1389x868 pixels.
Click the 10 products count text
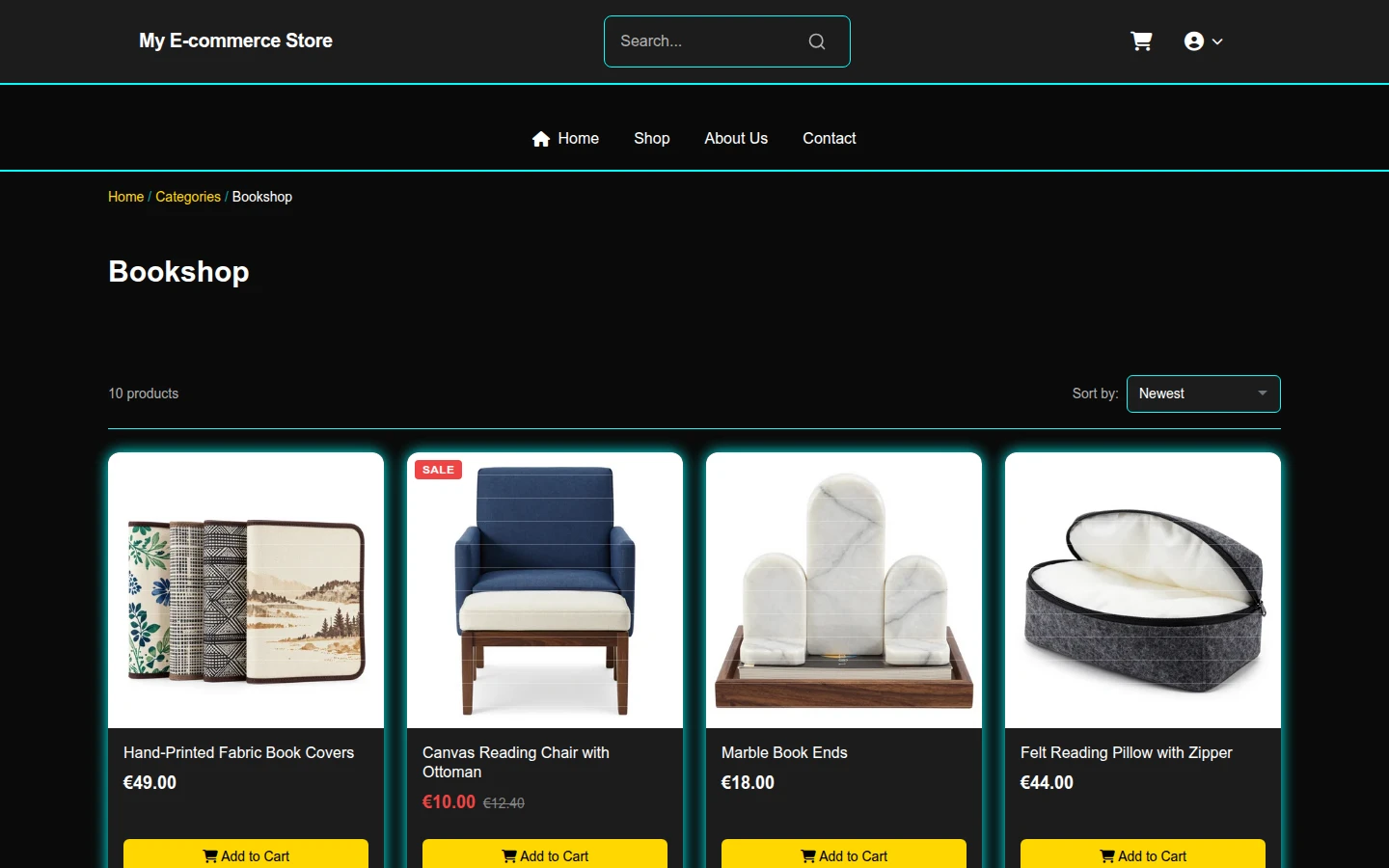[x=144, y=393]
